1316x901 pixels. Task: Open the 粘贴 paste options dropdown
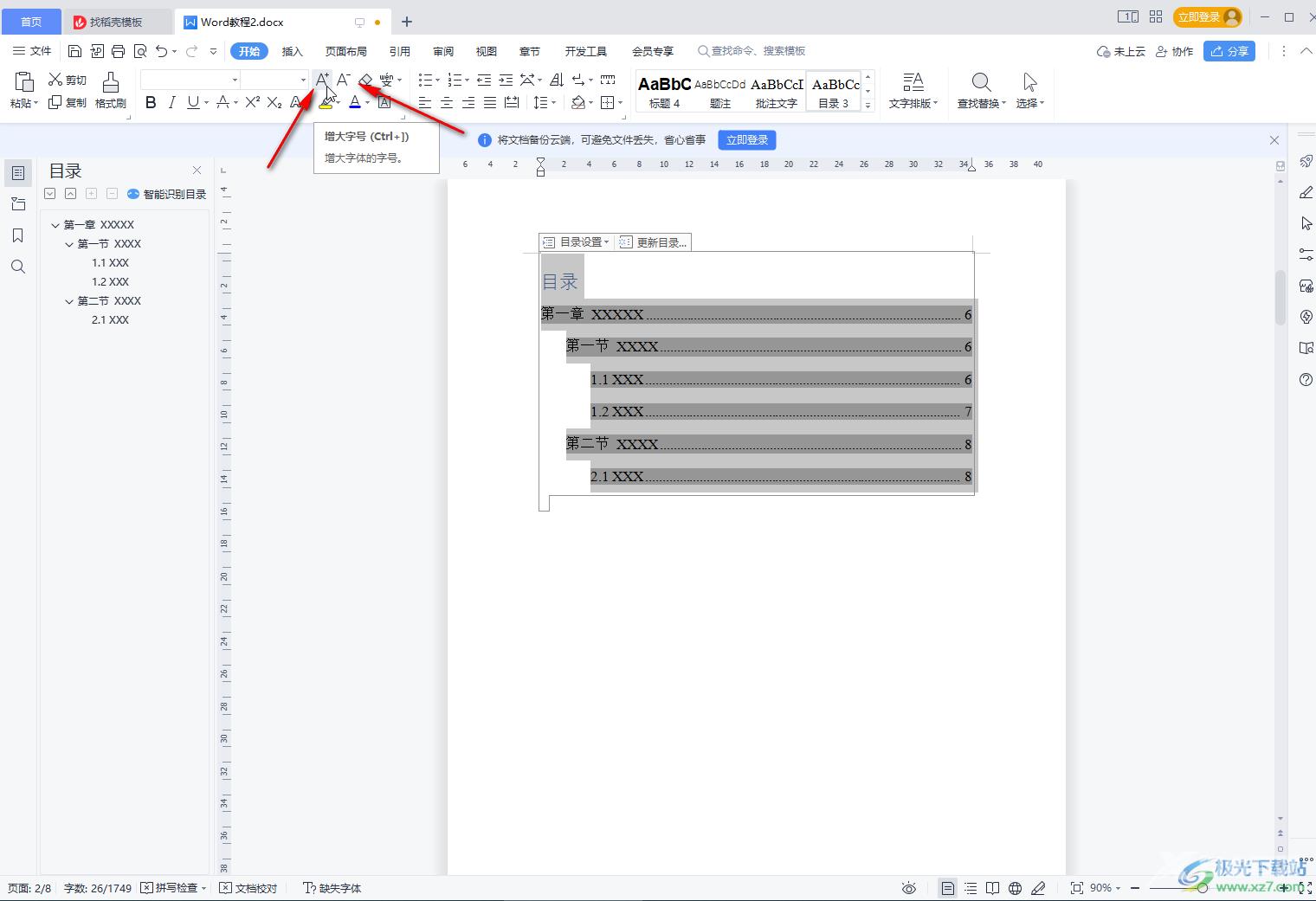pos(24,103)
